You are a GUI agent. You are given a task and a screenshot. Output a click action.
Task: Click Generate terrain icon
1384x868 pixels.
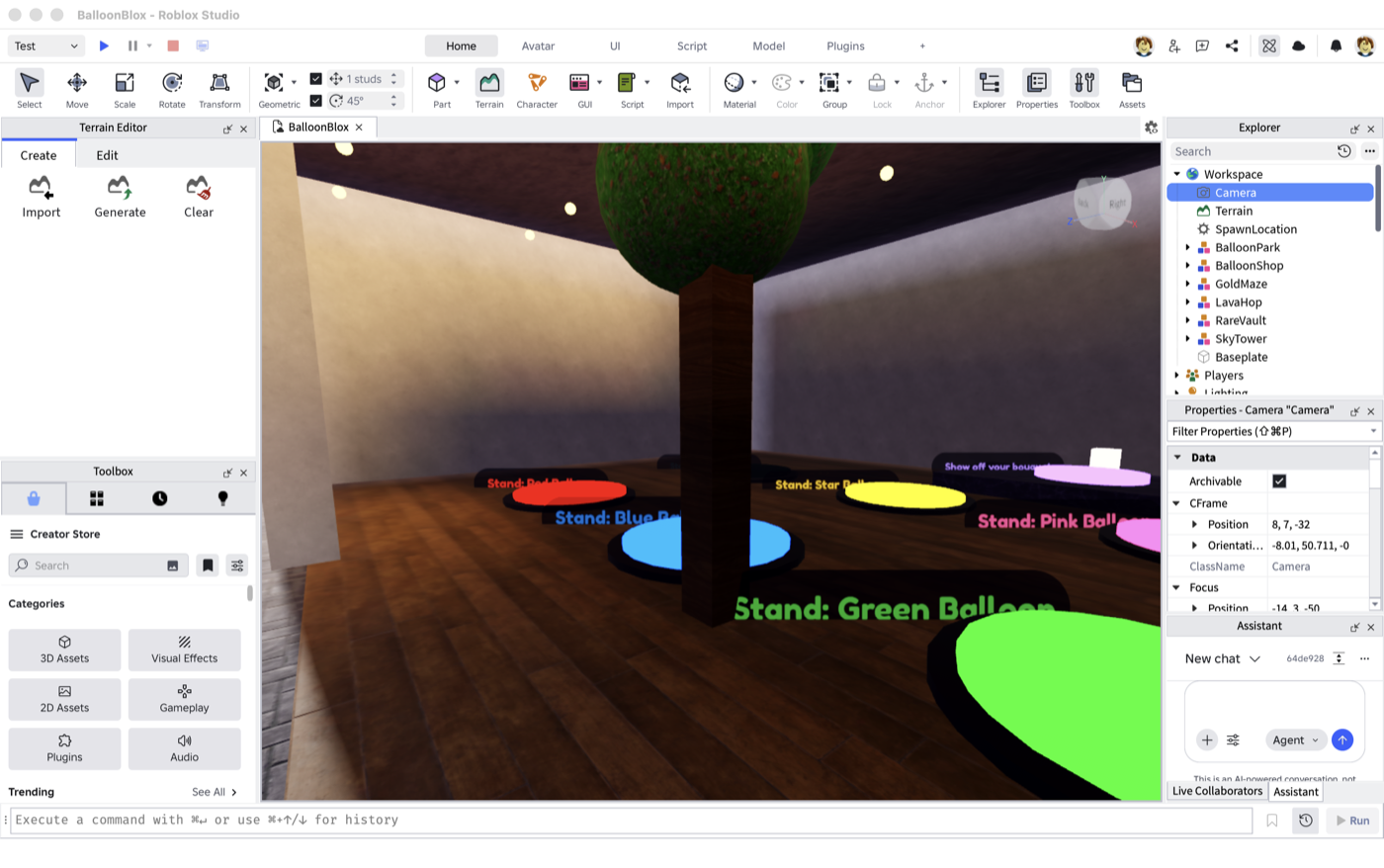pos(120,197)
